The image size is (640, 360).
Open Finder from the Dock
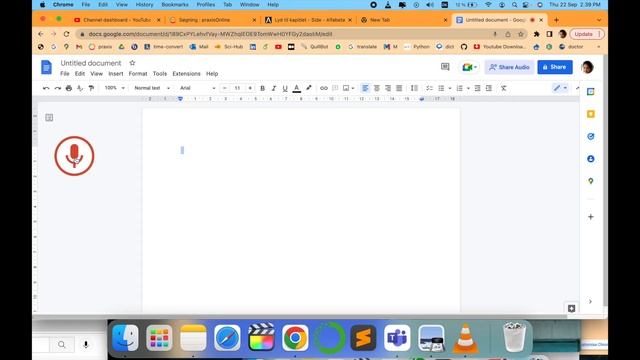coord(125,338)
